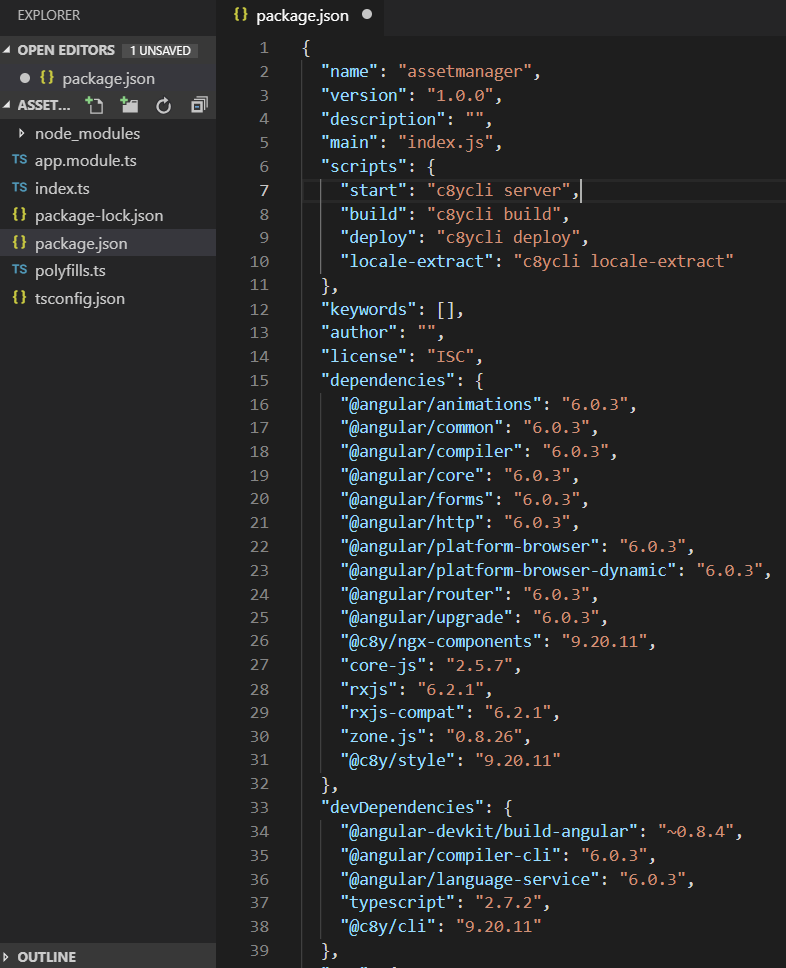
Task: Click the 1 UNSAVED badge
Action: 160,50
